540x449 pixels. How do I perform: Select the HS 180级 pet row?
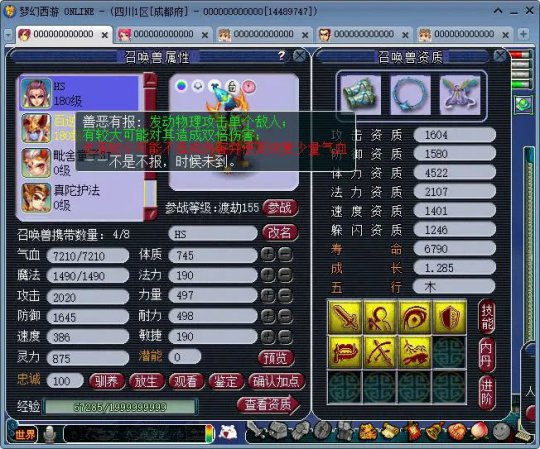click(x=80, y=93)
